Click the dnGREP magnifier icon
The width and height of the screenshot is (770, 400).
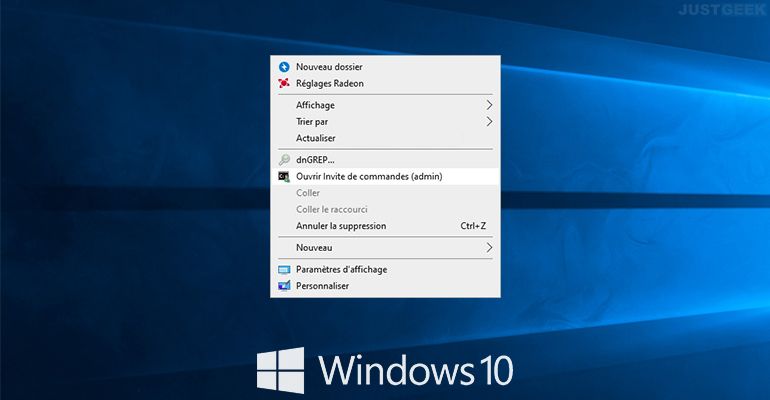[x=284, y=160]
